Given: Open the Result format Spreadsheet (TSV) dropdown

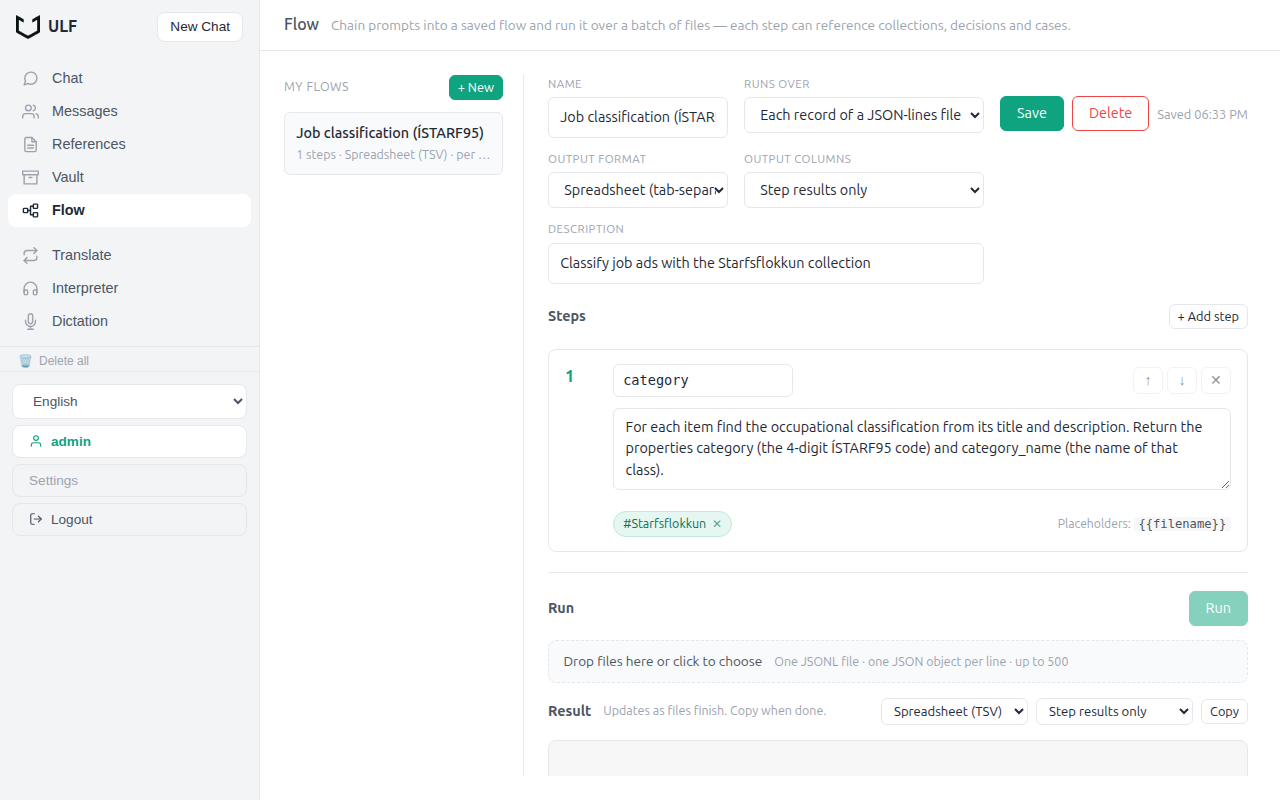Looking at the screenshot, I should (x=954, y=712).
